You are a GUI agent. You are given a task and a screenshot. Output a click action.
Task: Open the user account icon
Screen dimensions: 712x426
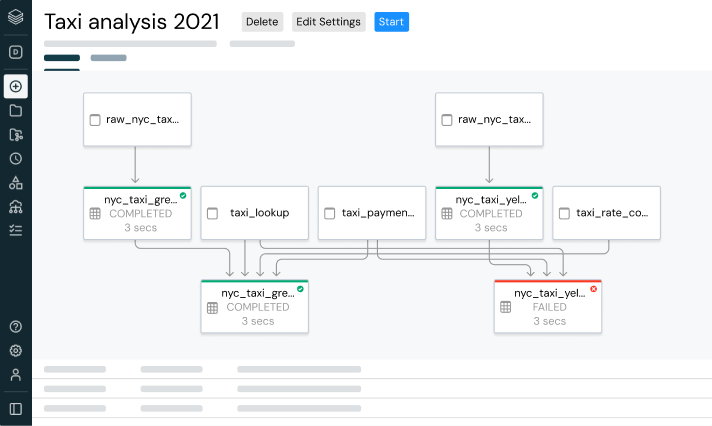[15, 375]
